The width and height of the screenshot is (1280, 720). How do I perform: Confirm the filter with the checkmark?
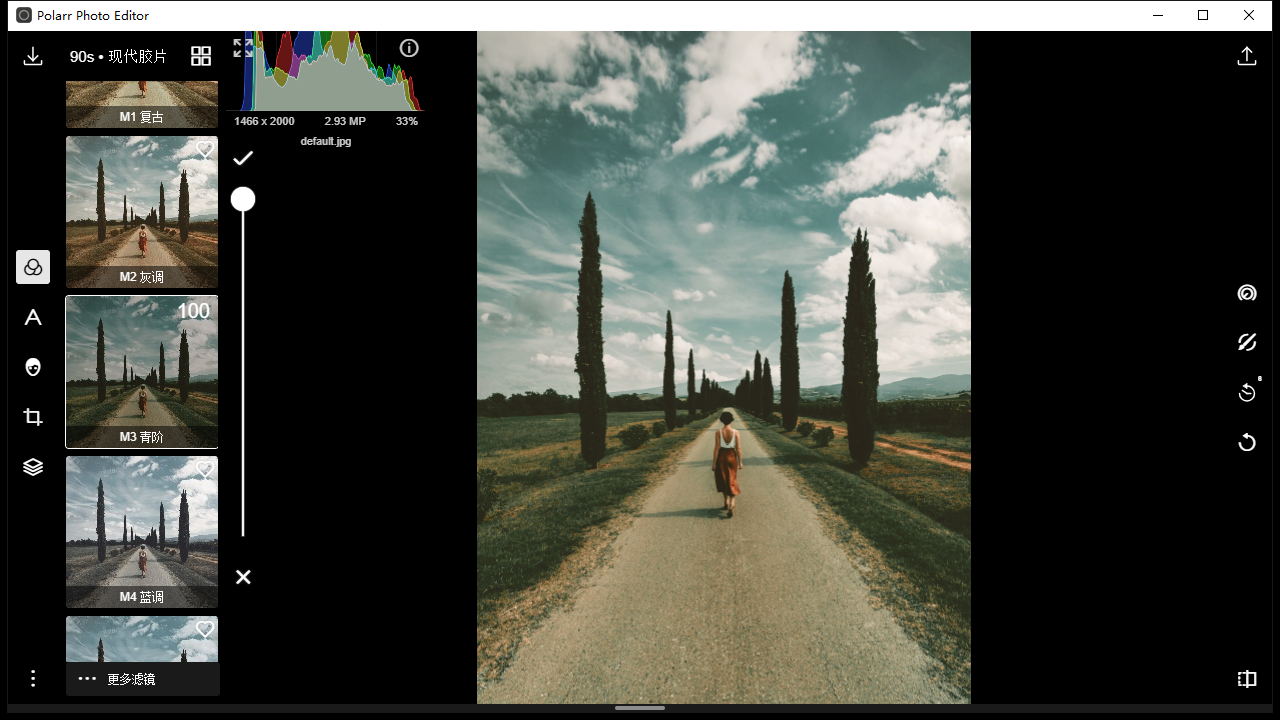tap(243, 158)
